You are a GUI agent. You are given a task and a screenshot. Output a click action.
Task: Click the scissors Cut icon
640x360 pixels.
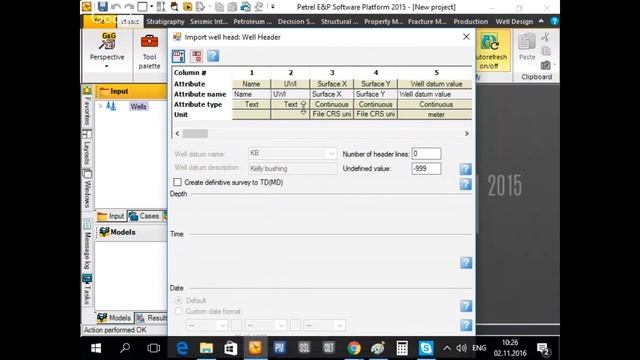tap(546, 38)
